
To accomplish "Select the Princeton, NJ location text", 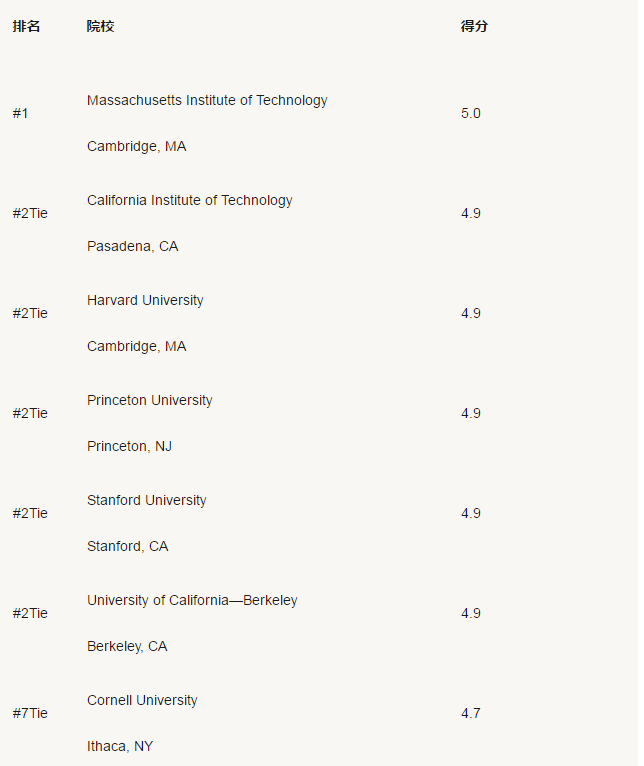I will pos(129,446).
